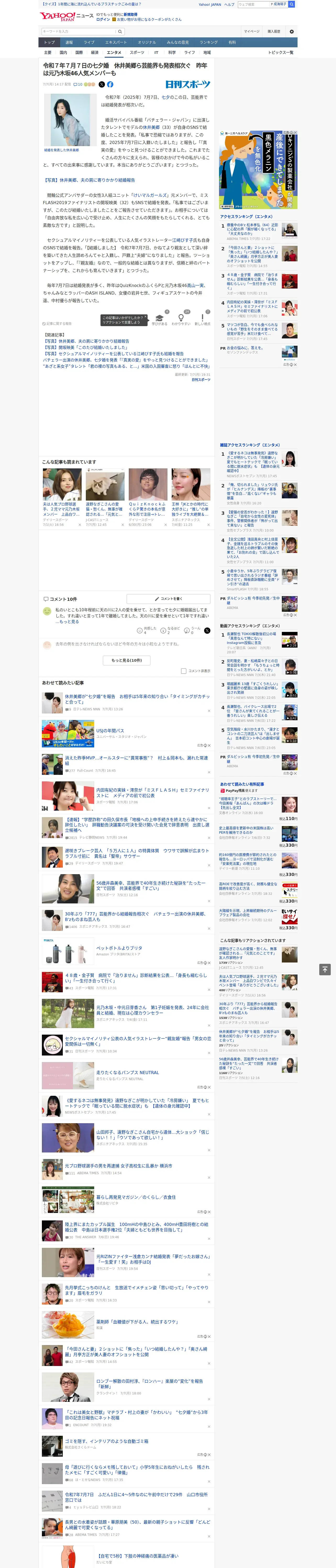The width and height of the screenshot is (336, 1568).
Task: React with わかりやすい lightbulb icon
Action: click(181, 318)
